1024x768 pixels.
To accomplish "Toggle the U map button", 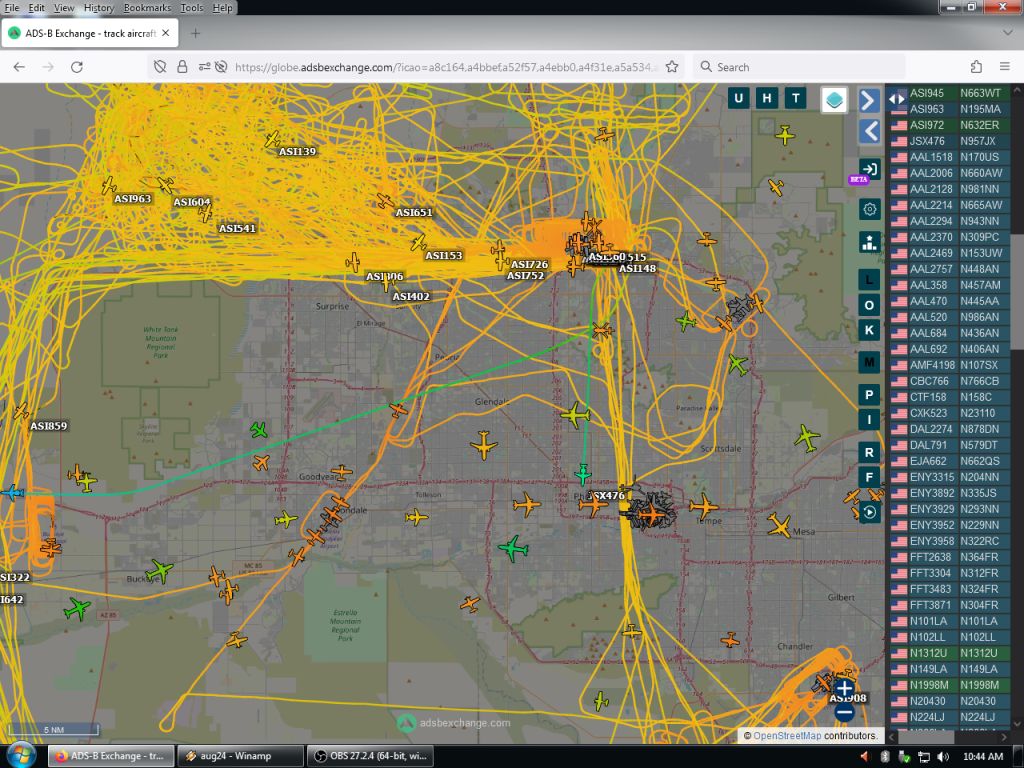I will 739,98.
